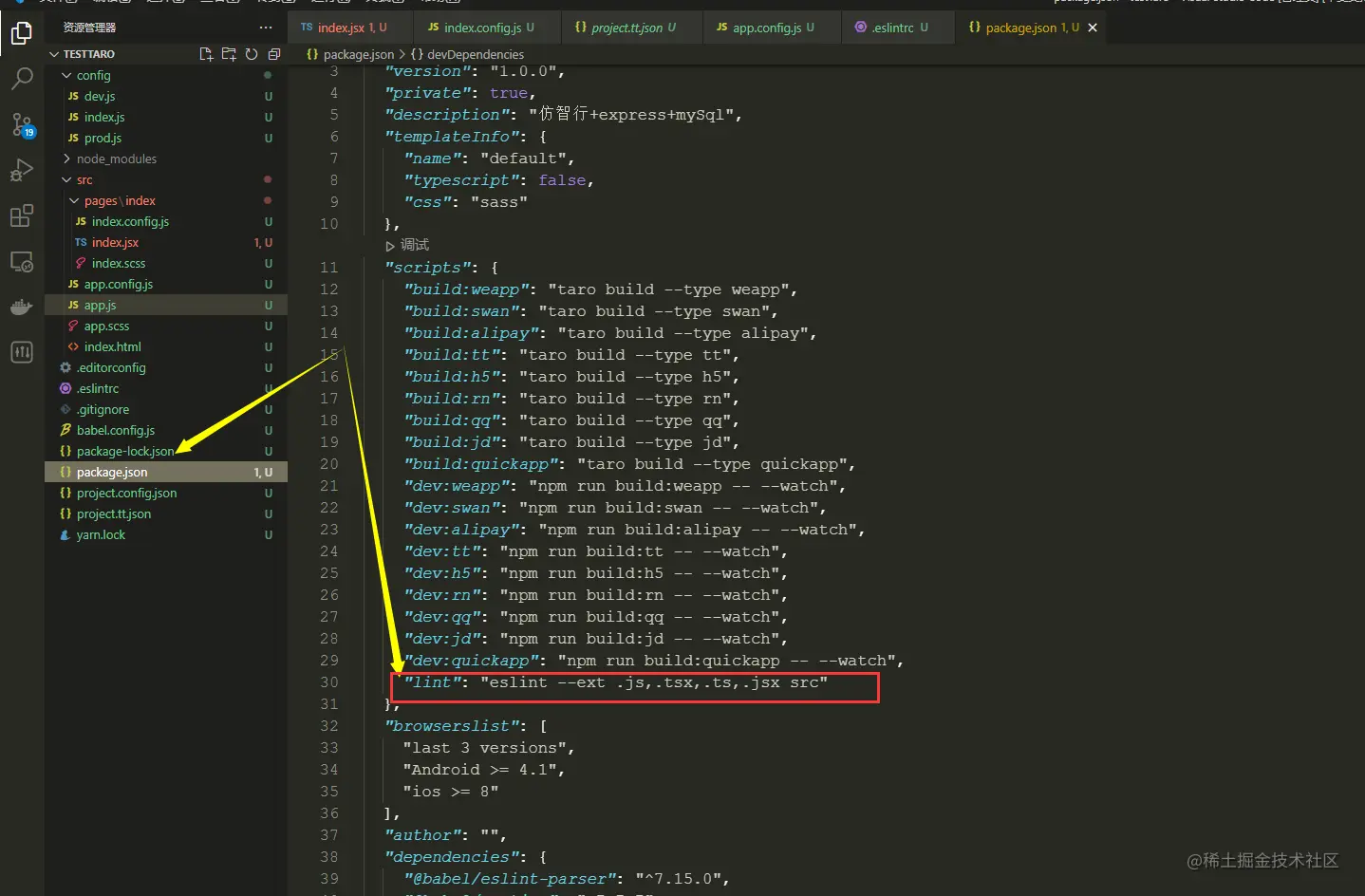1365x896 pixels.
Task: Click the New File icon in TESTTARO header
Action: click(206, 54)
